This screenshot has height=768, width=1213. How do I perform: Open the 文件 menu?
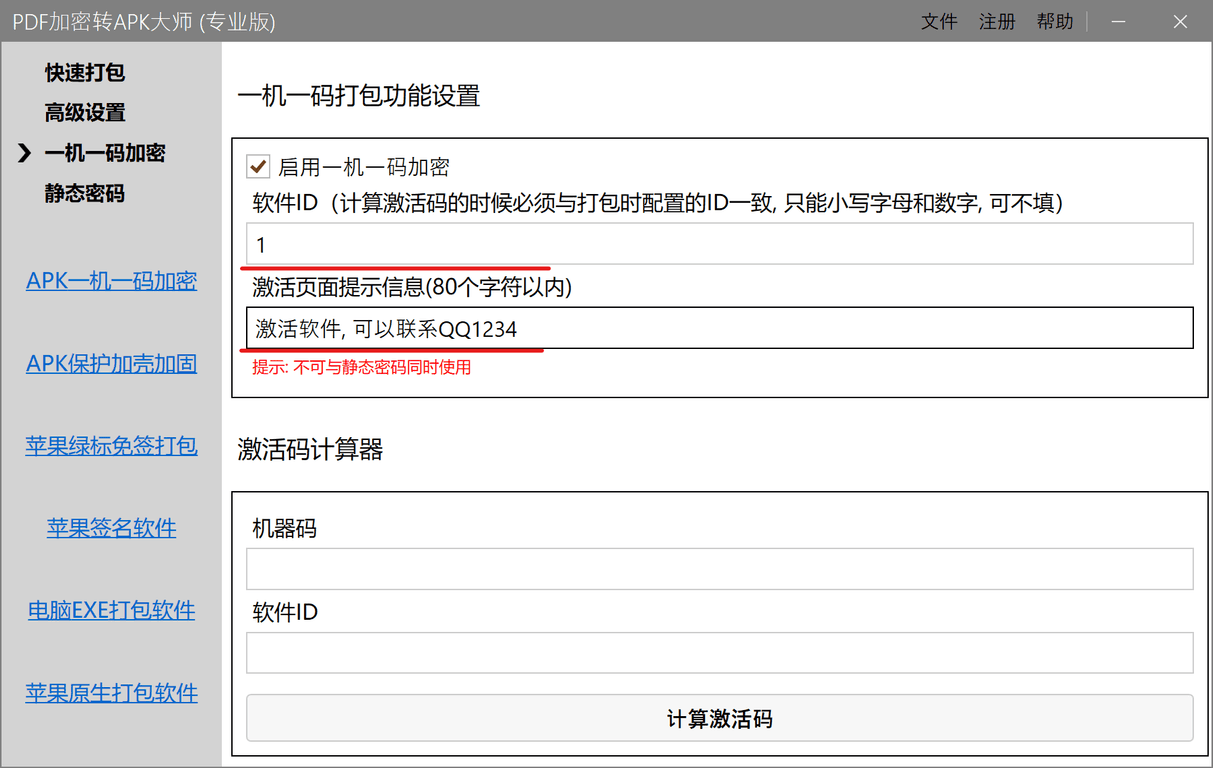(x=939, y=21)
